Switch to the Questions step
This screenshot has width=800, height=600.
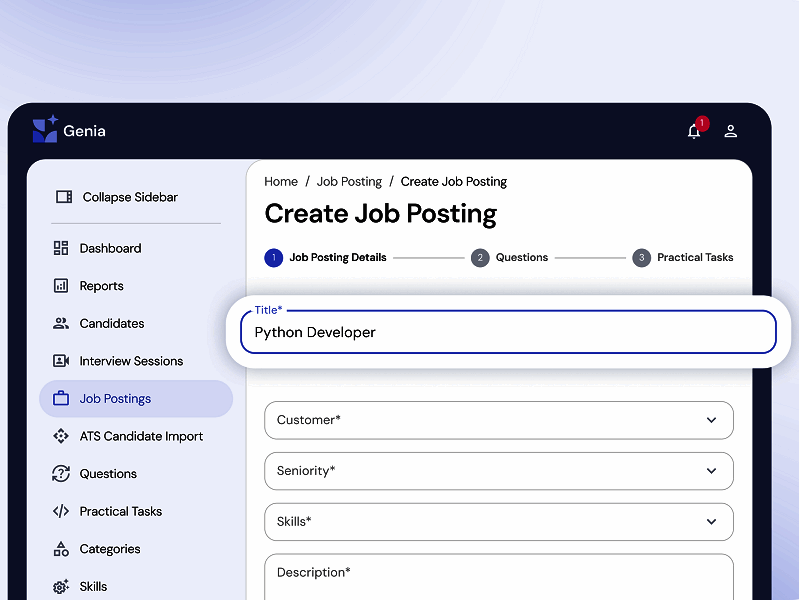[510, 257]
